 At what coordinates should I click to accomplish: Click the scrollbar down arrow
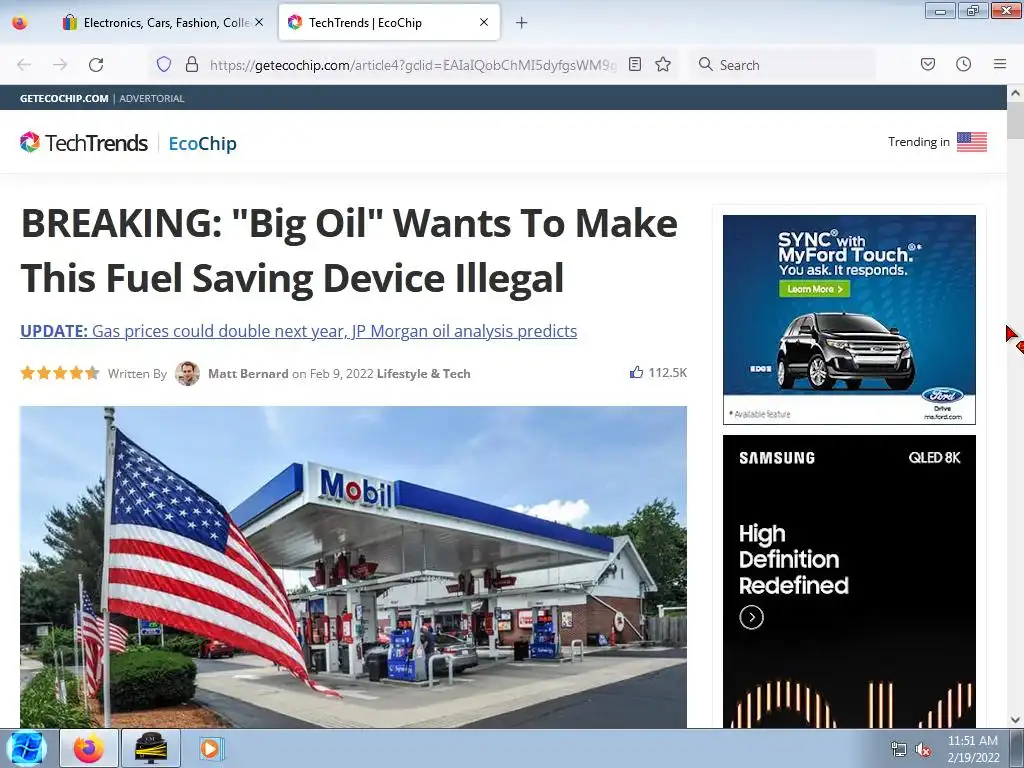pos(1015,720)
